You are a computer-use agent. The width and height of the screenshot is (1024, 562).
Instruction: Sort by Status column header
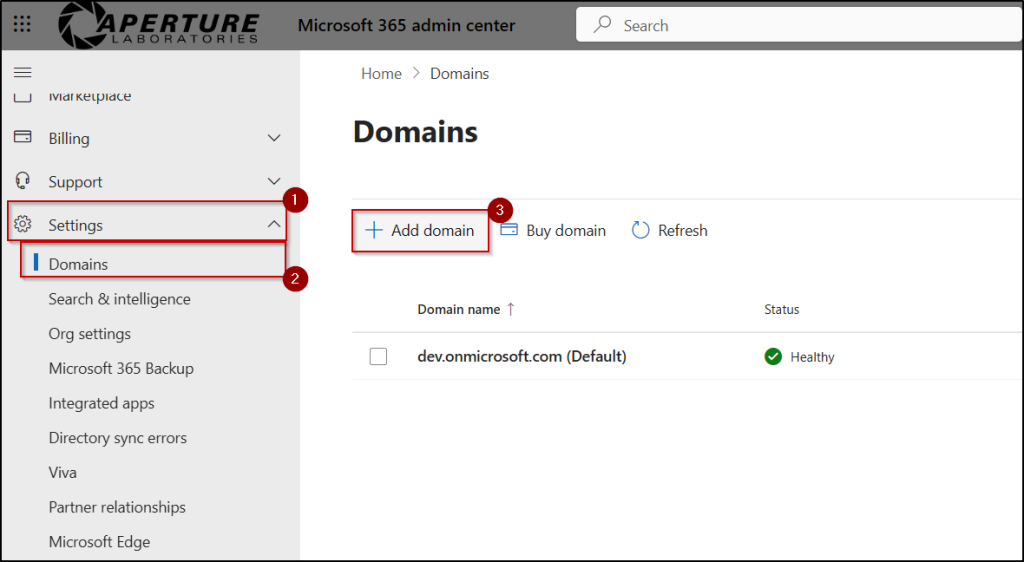pyautogui.click(x=782, y=309)
